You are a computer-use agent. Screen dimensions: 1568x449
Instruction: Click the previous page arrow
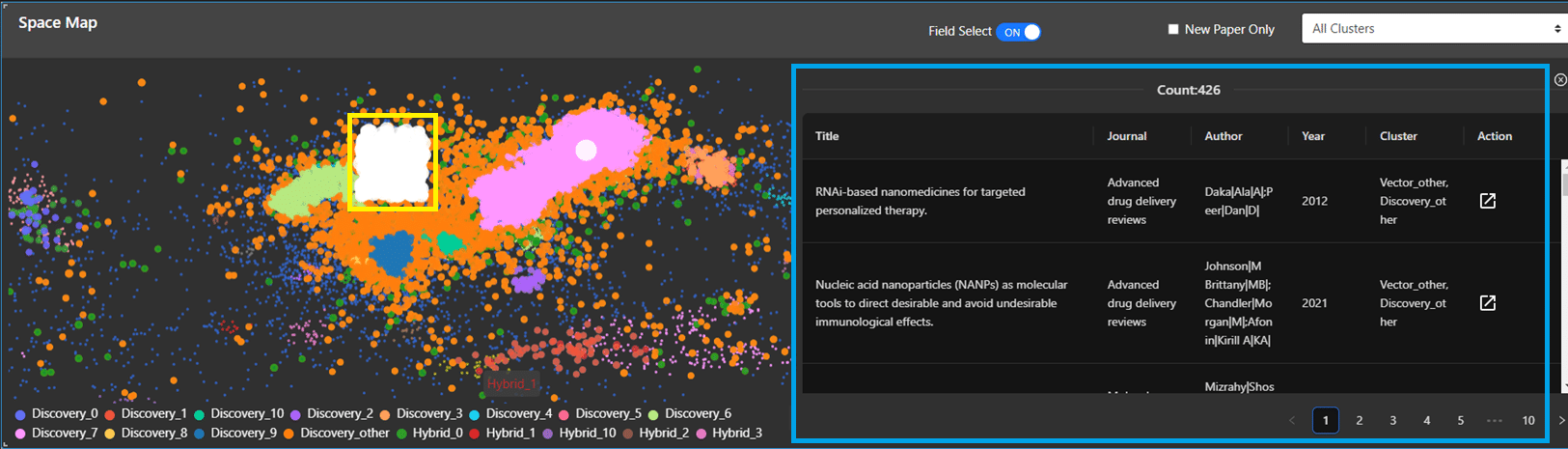pyautogui.click(x=1293, y=420)
